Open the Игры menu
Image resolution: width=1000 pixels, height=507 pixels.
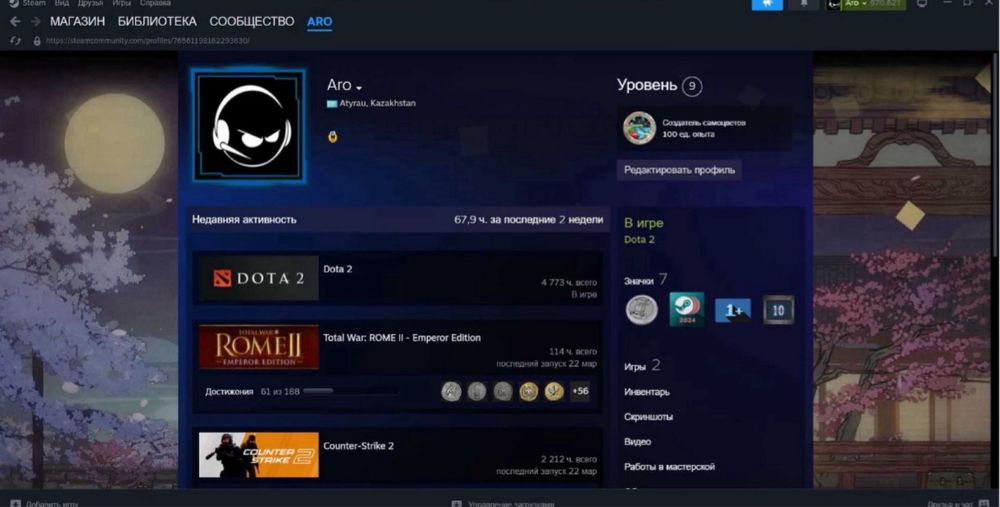click(x=121, y=3)
